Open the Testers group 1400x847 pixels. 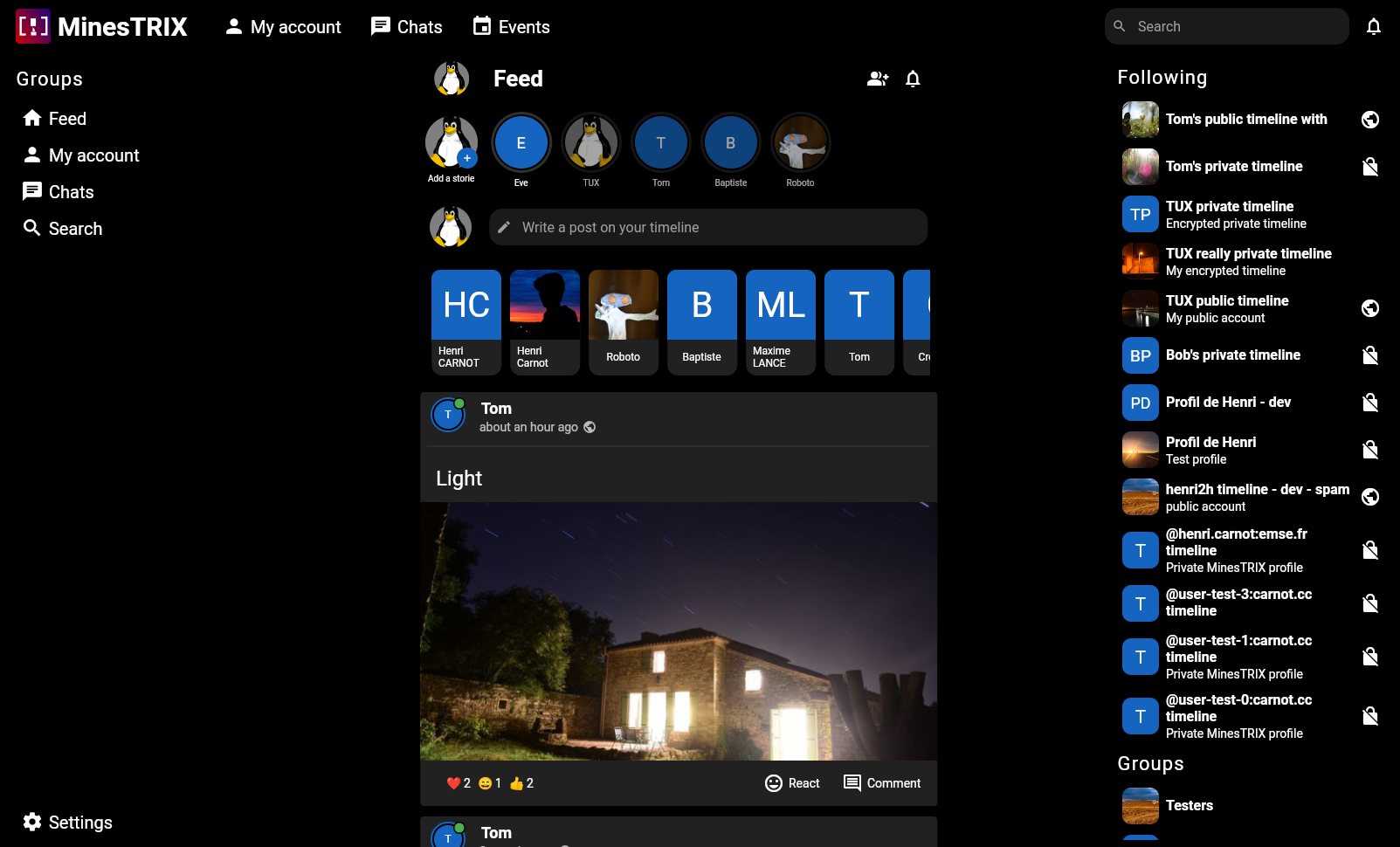click(1189, 805)
